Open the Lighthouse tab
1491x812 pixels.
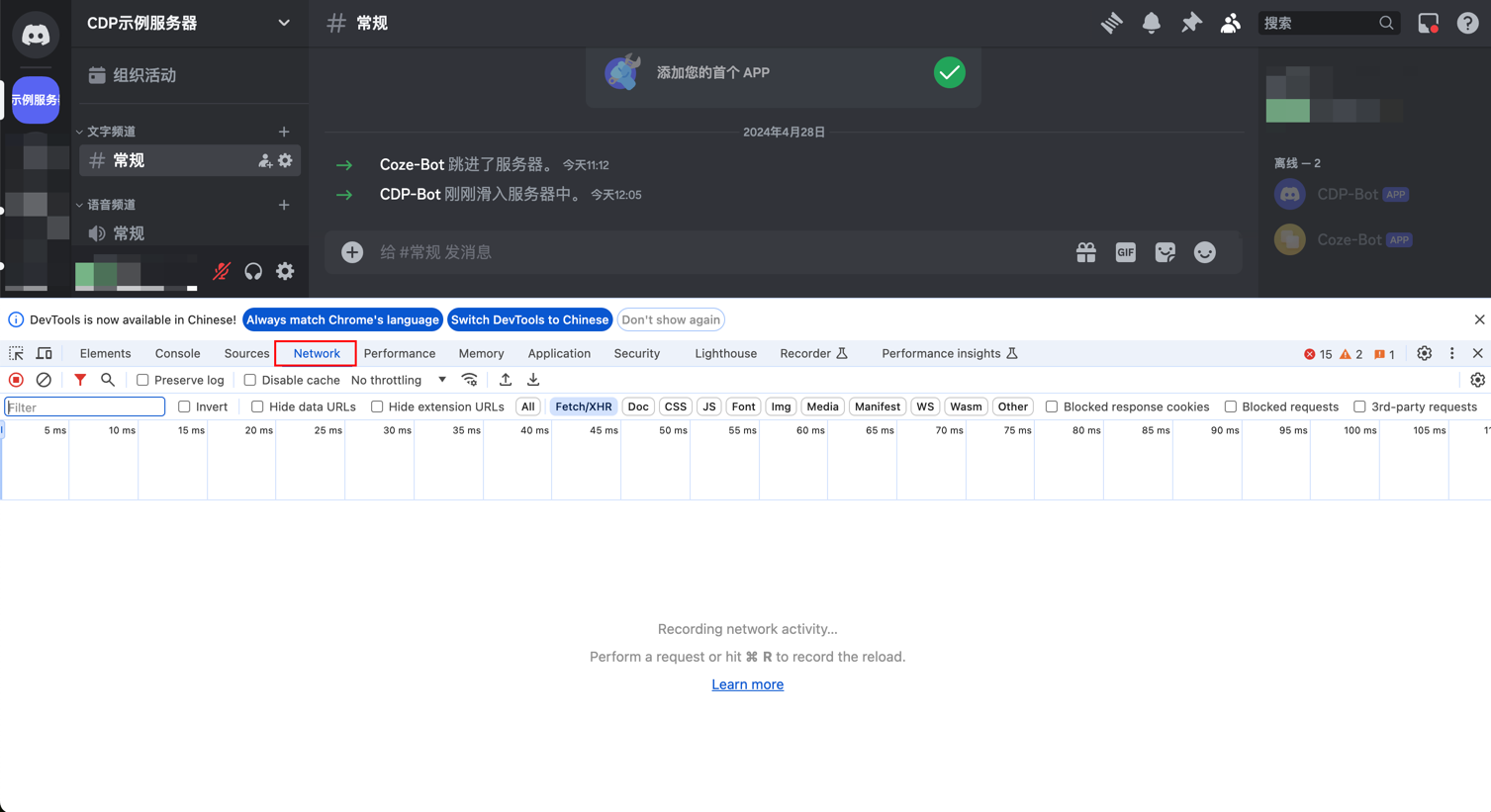725,353
